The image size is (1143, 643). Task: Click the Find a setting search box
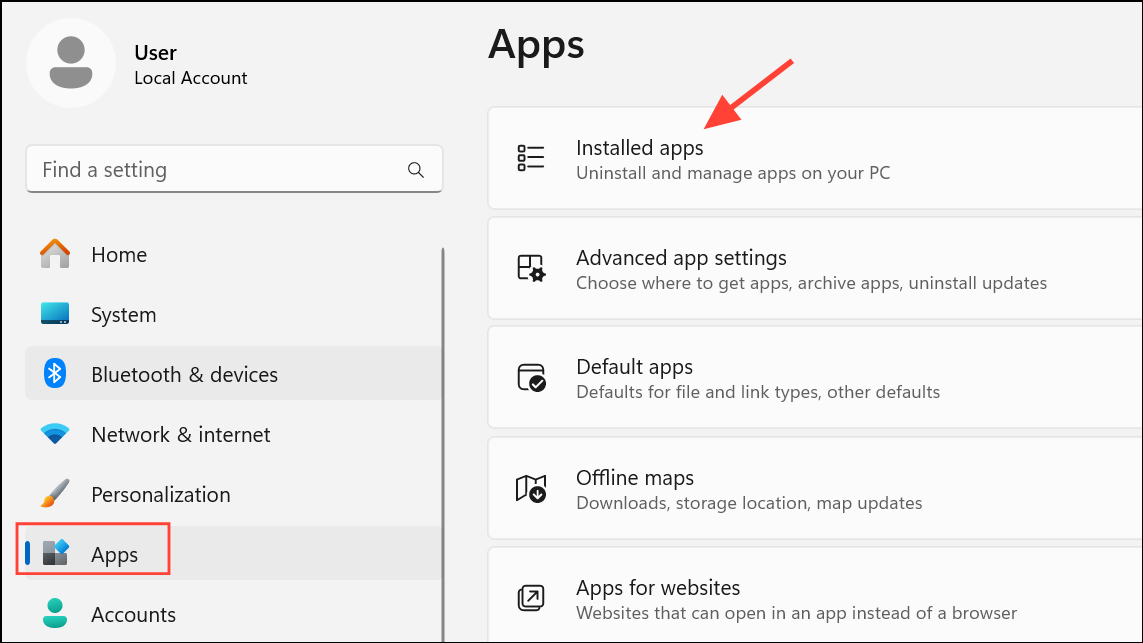(x=220, y=170)
